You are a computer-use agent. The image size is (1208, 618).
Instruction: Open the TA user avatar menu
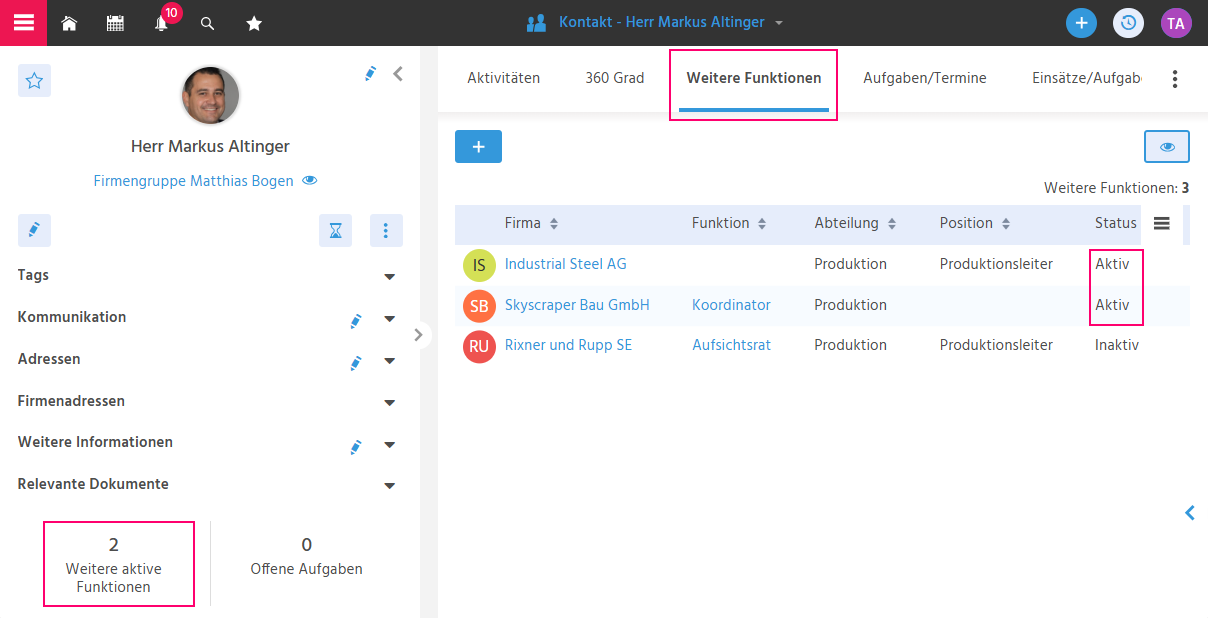pos(1176,23)
